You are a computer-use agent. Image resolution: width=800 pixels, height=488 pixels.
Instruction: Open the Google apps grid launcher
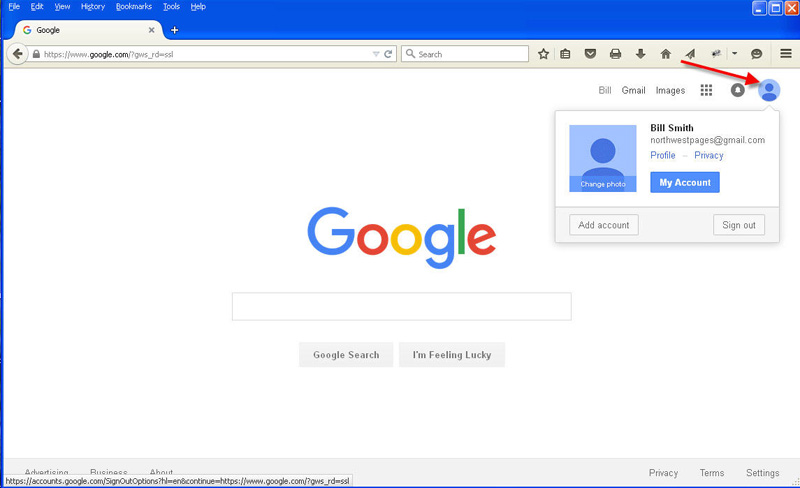706,90
